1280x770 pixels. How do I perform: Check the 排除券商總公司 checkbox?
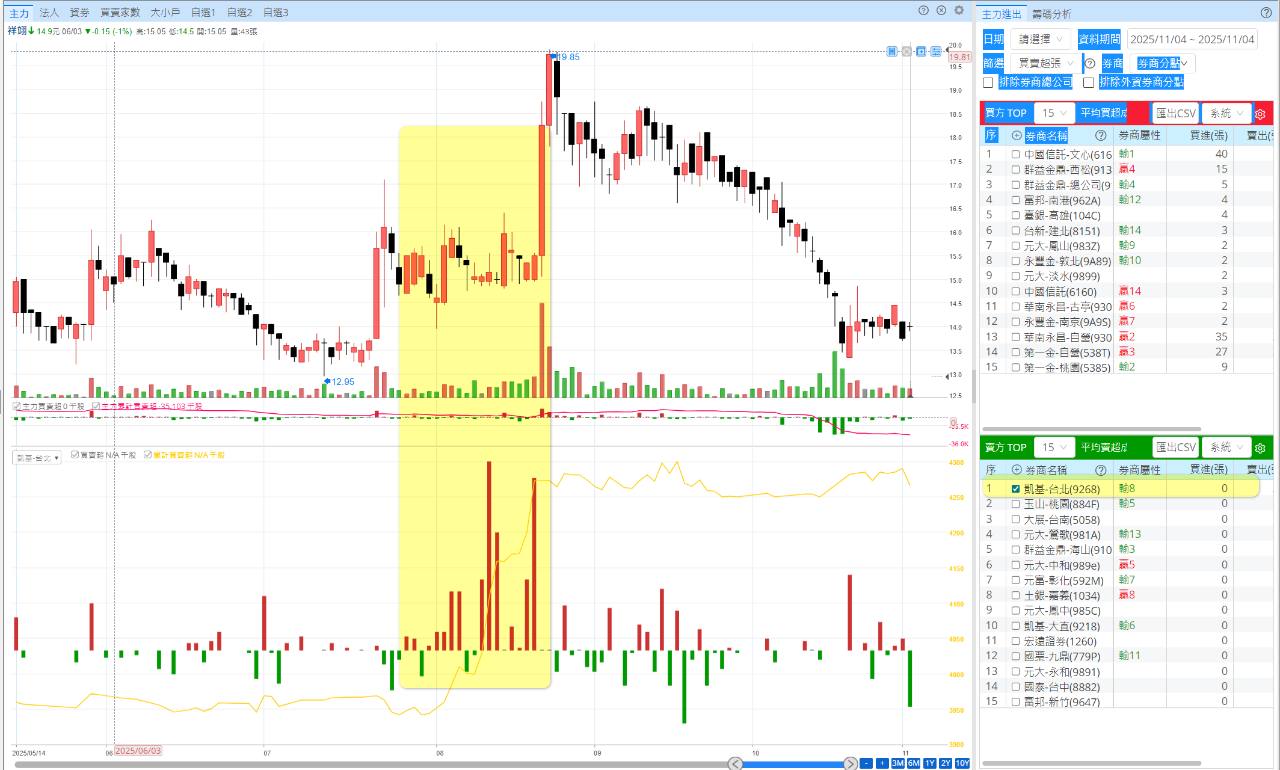click(x=989, y=83)
